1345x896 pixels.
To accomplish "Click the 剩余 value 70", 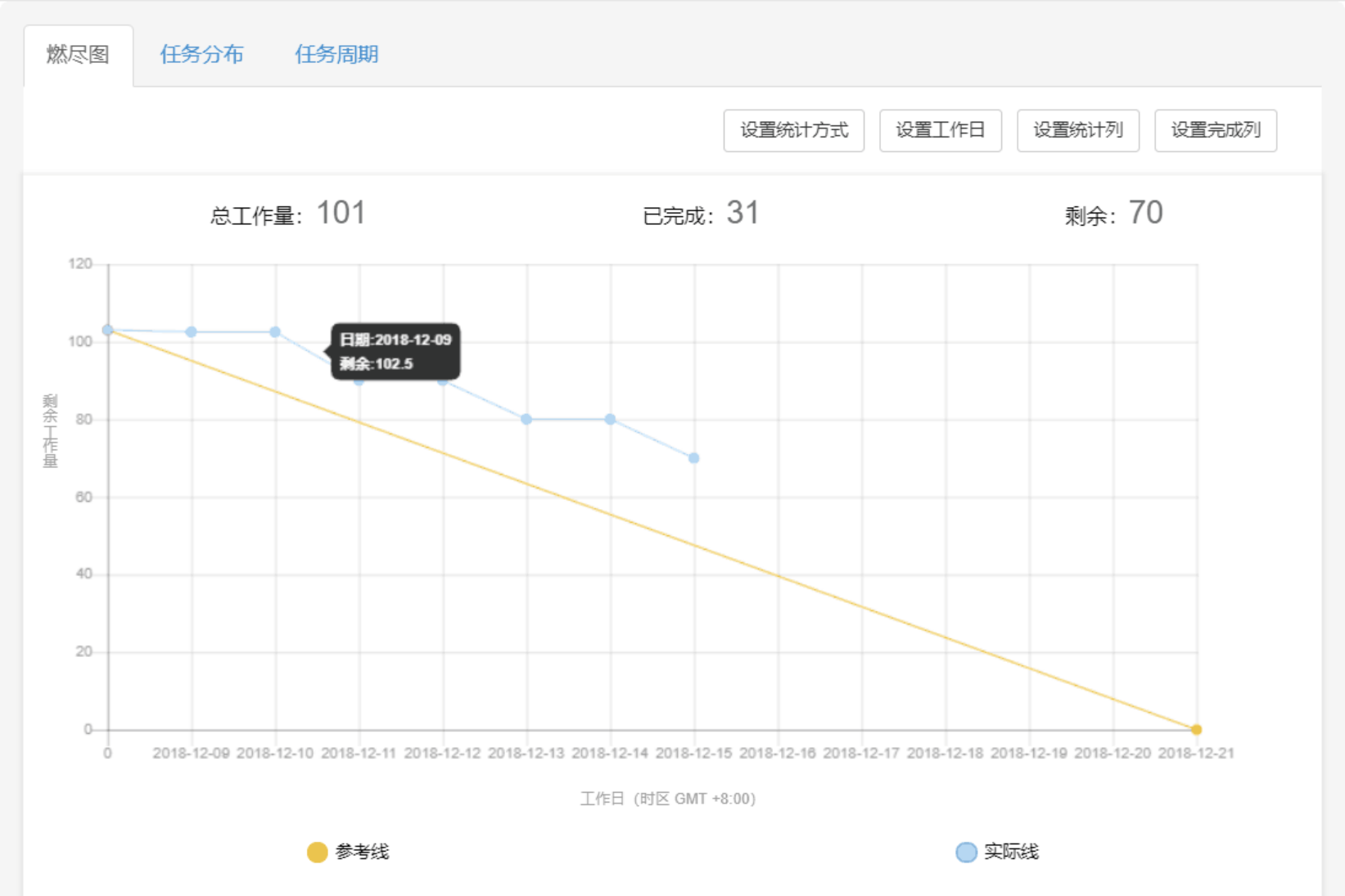I will (x=1146, y=214).
